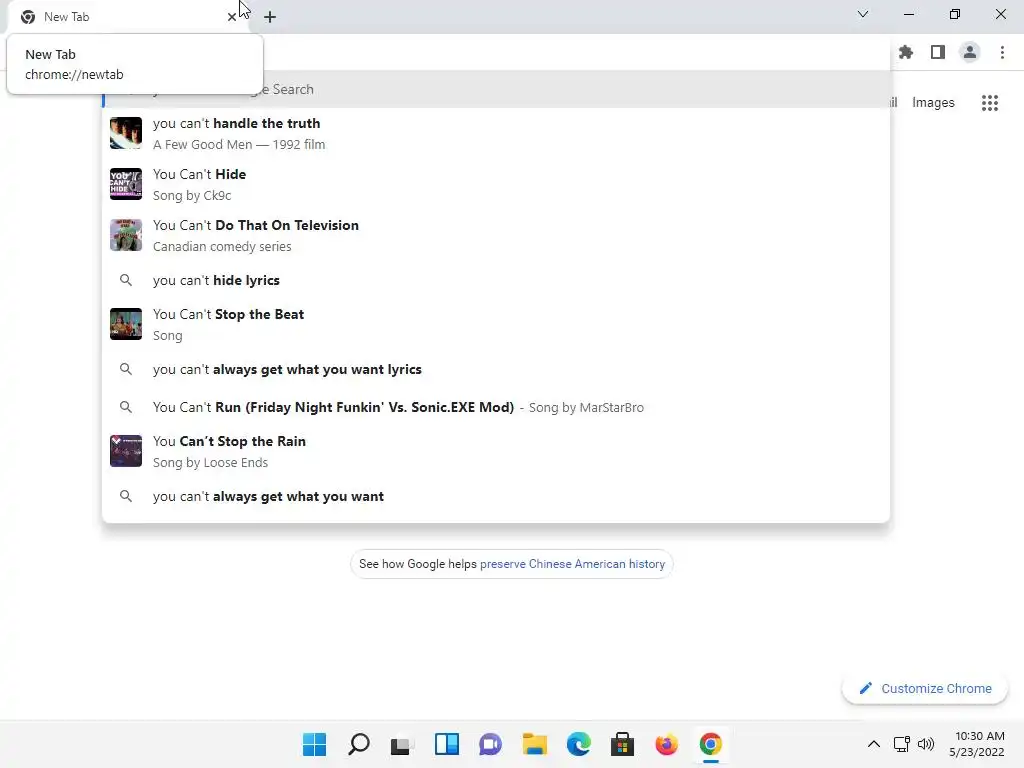Click the Images link

pyautogui.click(x=933, y=103)
